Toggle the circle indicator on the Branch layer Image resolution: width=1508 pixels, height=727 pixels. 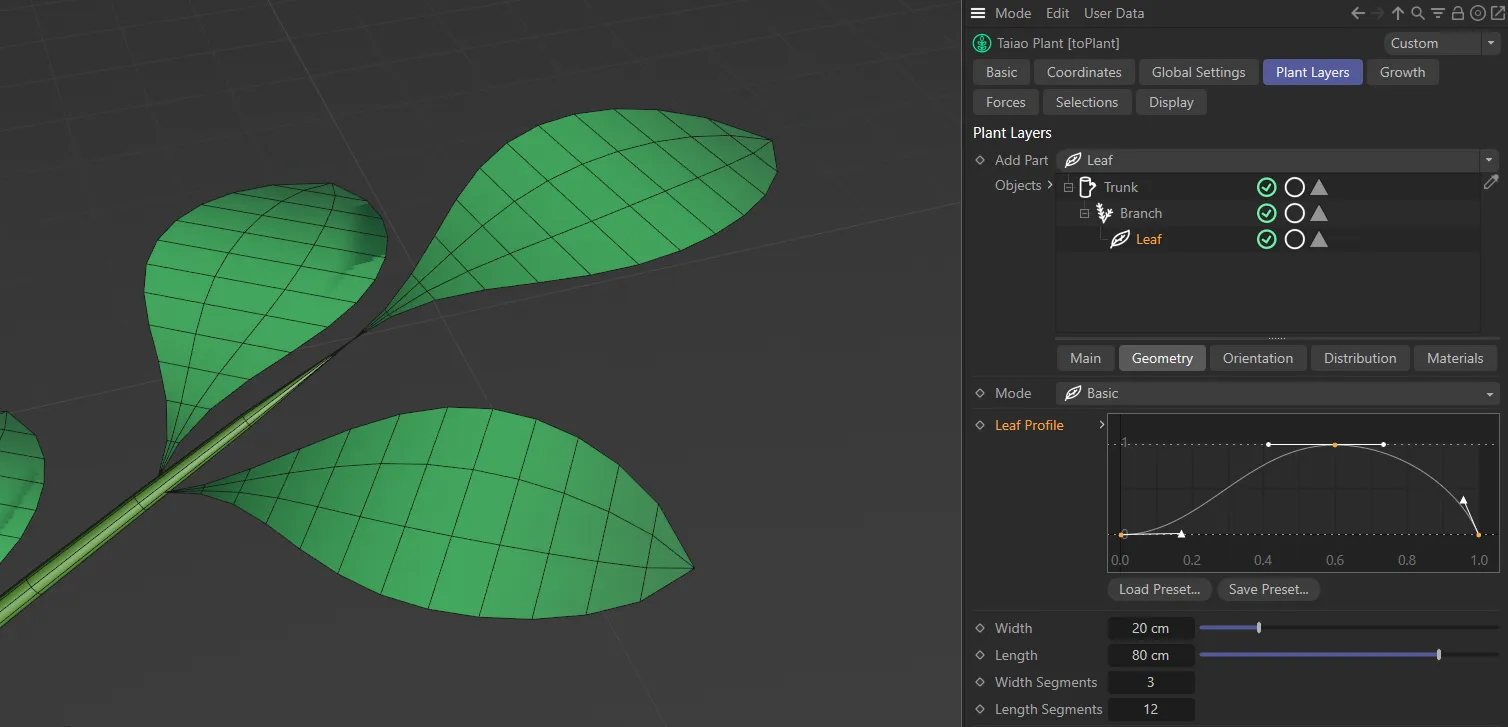(x=1294, y=213)
